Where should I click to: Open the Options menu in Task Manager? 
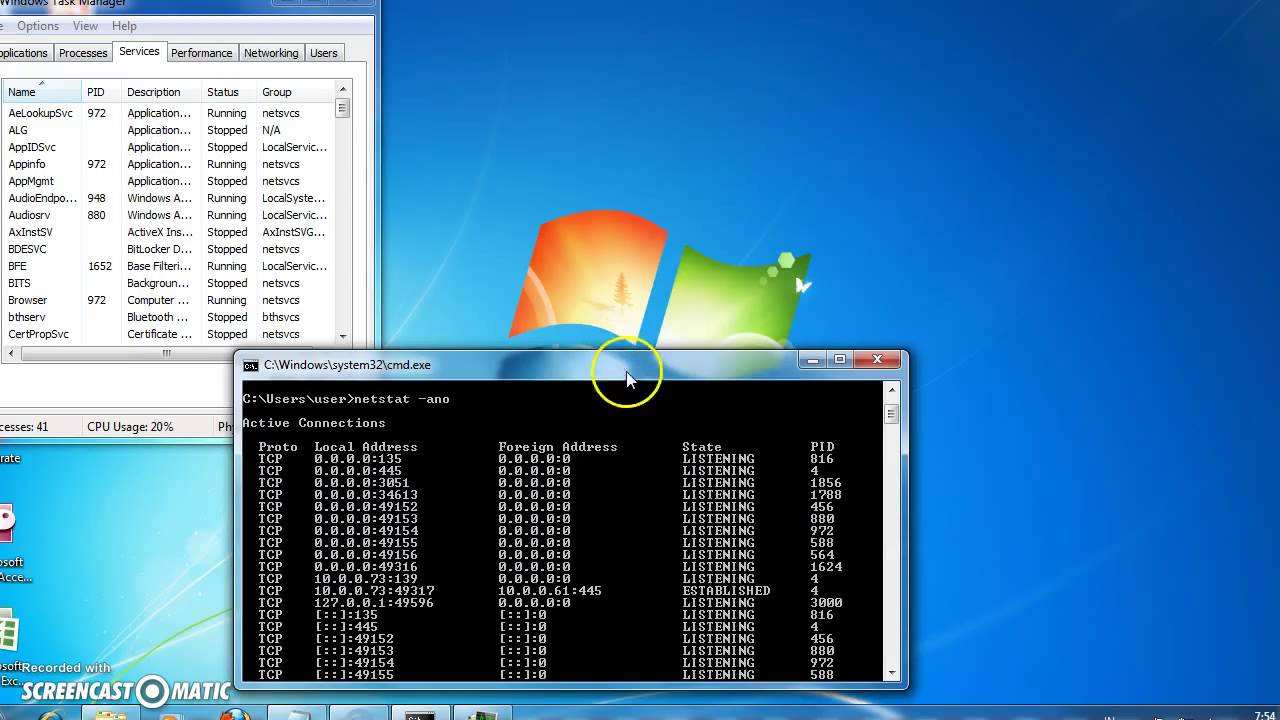[x=38, y=26]
